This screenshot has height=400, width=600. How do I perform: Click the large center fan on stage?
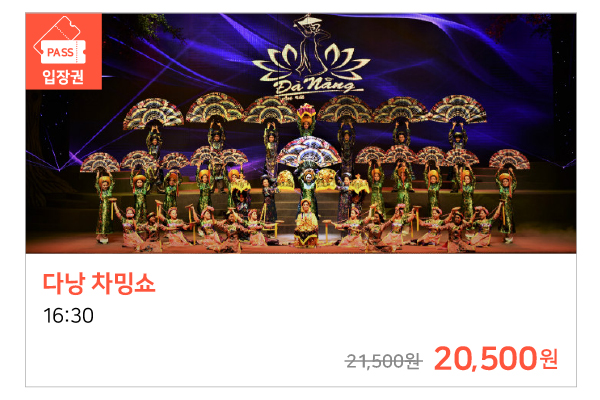[x=309, y=151]
